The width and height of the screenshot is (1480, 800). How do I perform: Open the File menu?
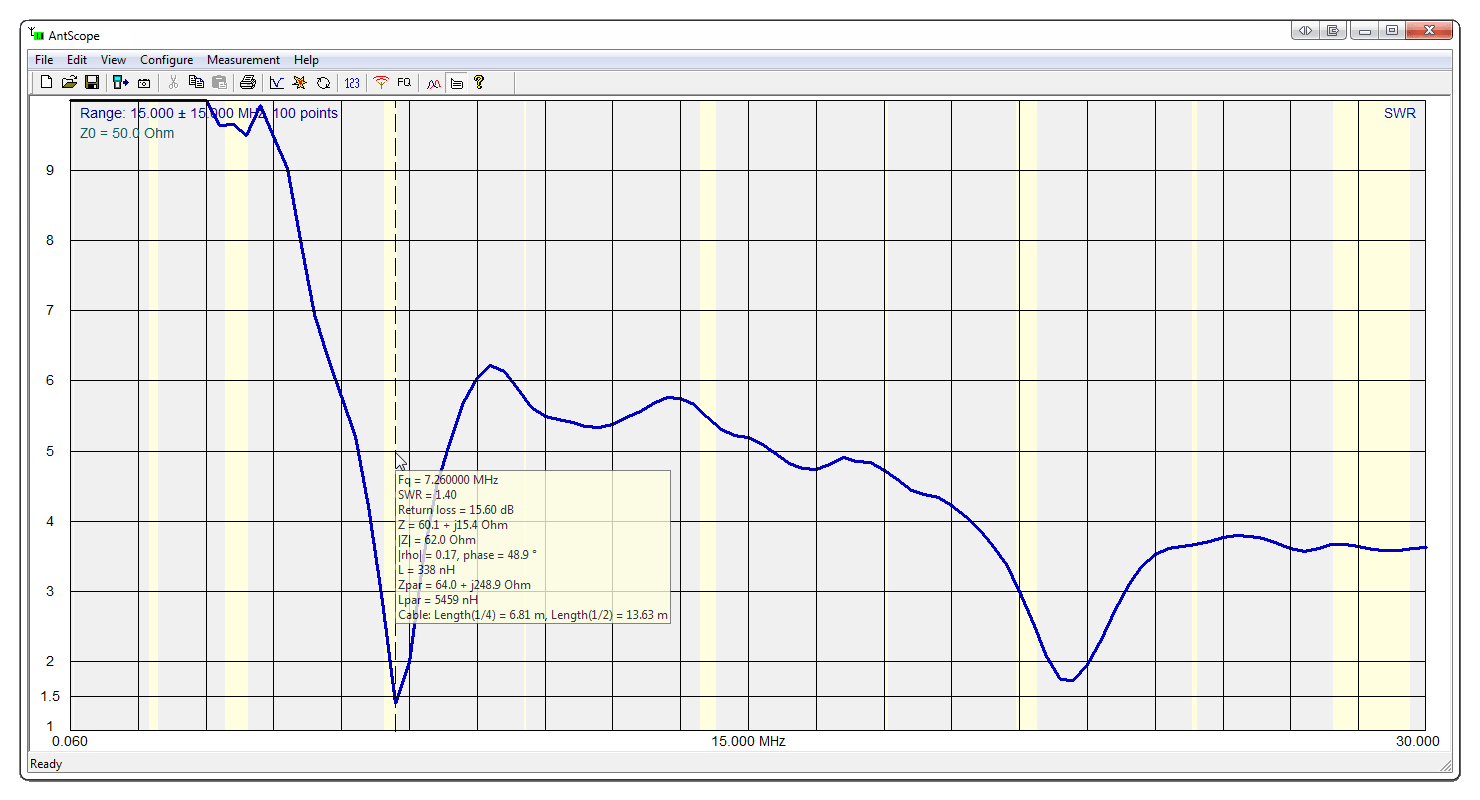(x=44, y=60)
